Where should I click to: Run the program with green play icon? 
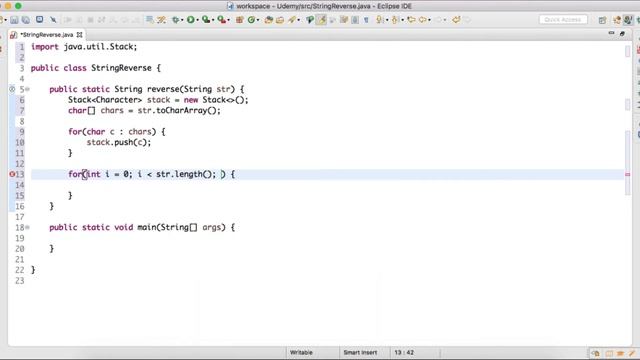pyautogui.click(x=190, y=20)
